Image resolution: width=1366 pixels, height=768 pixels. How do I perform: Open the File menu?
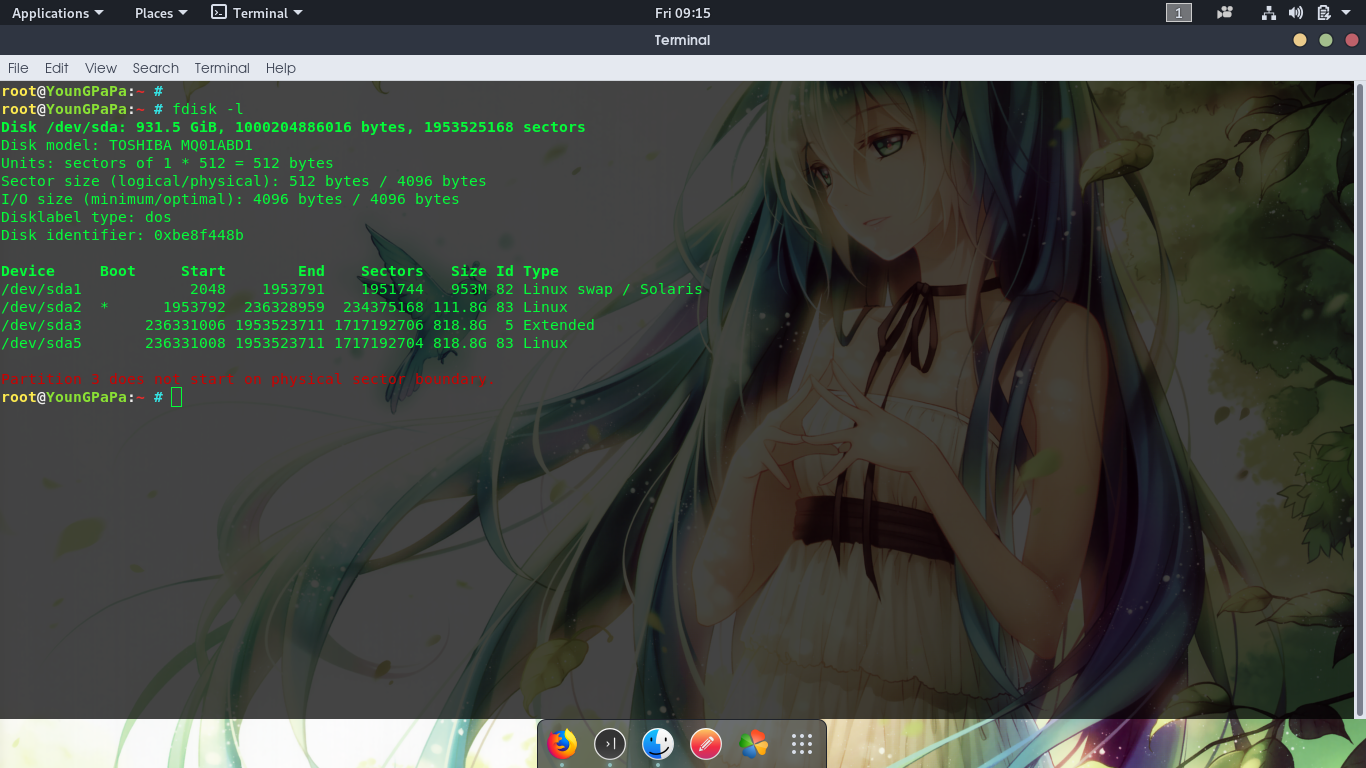(18, 68)
